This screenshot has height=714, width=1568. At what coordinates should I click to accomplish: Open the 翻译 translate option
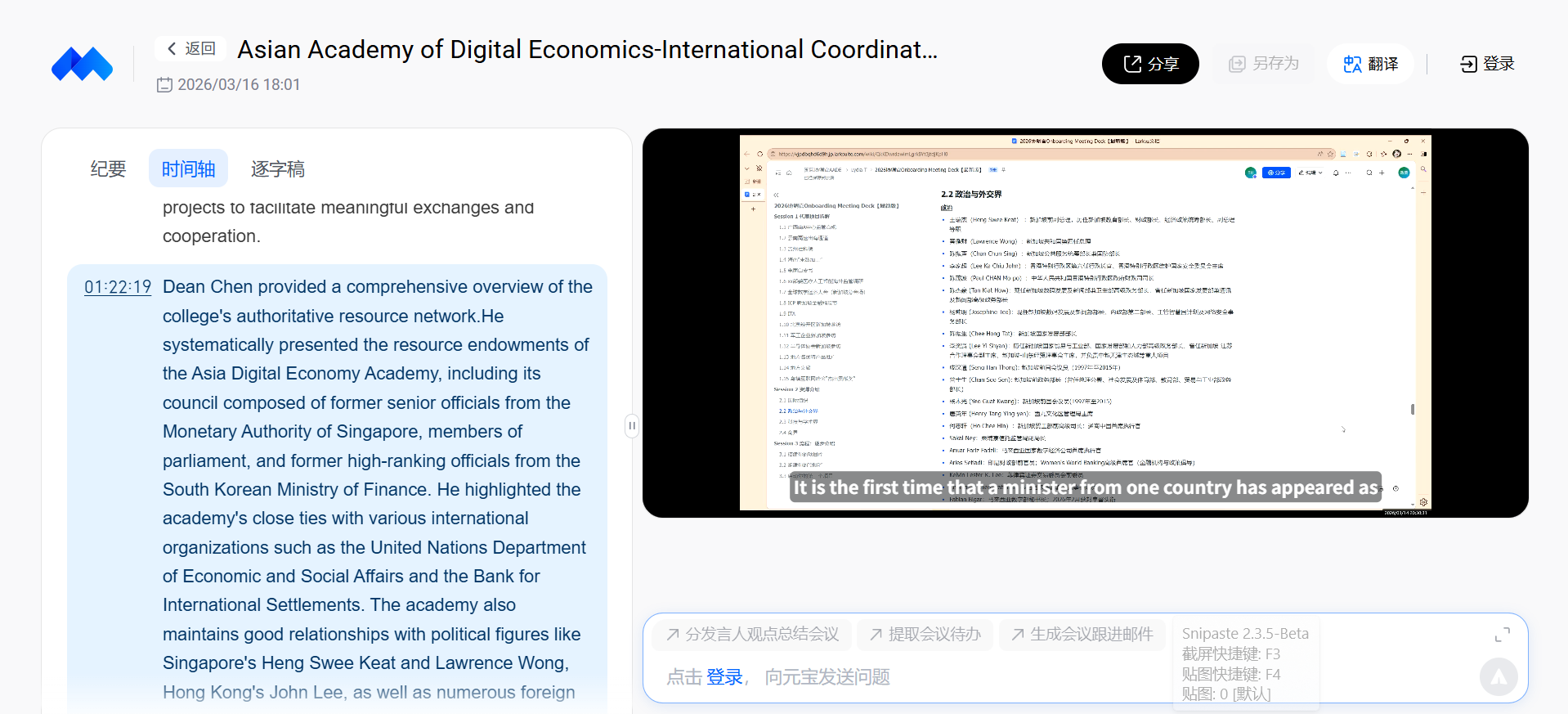(x=1371, y=64)
